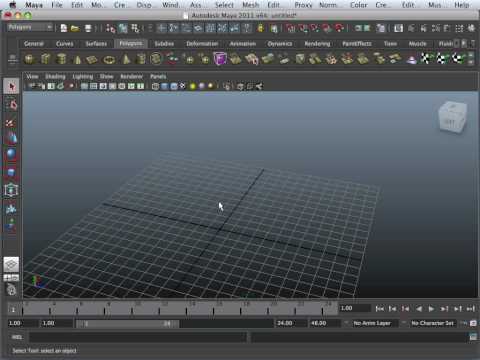Click the shelf scroll arrows at right

click(471, 59)
